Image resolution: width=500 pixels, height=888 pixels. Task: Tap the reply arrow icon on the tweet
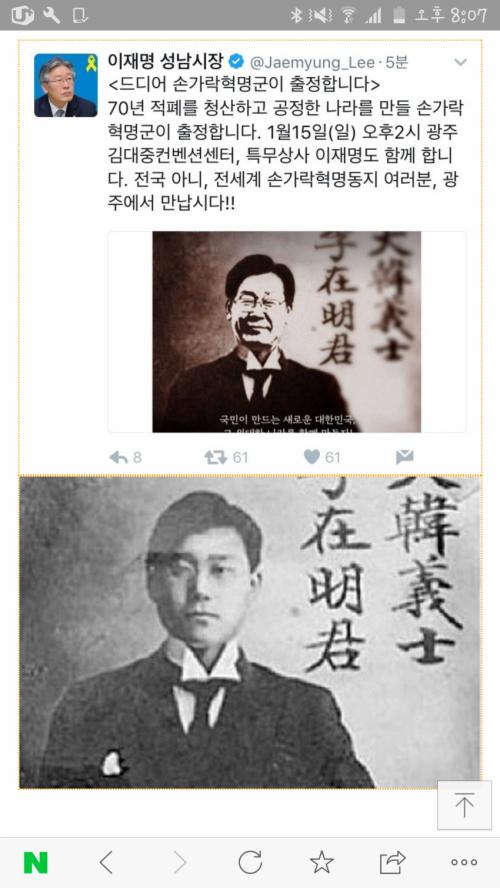coord(118,457)
